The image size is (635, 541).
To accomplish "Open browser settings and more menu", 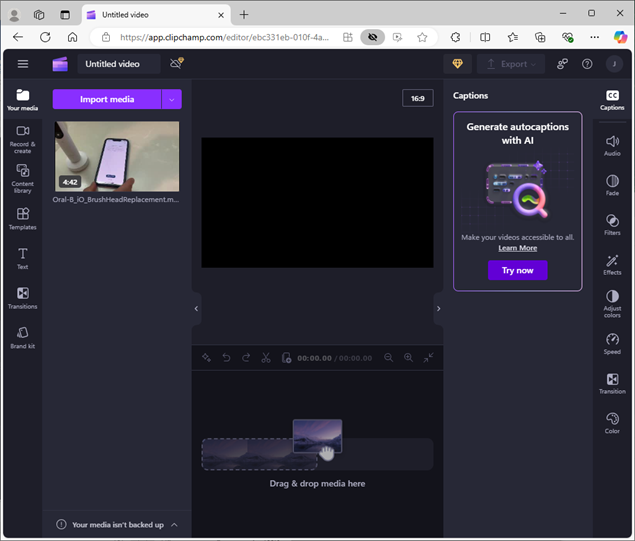I will [x=594, y=37].
